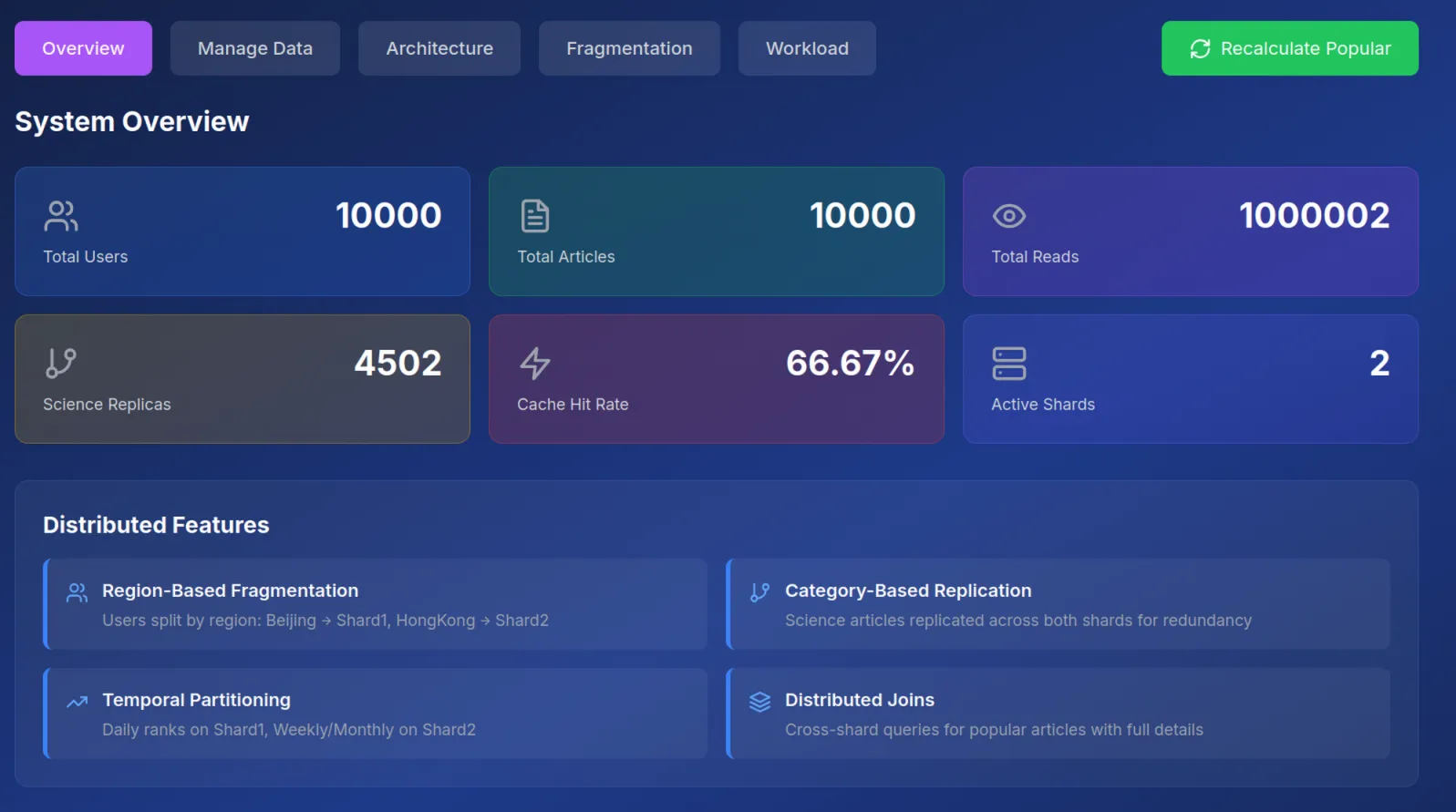Click the Region-Based Fragmentation title
Screen dimensions: 1456x812
tap(231, 591)
